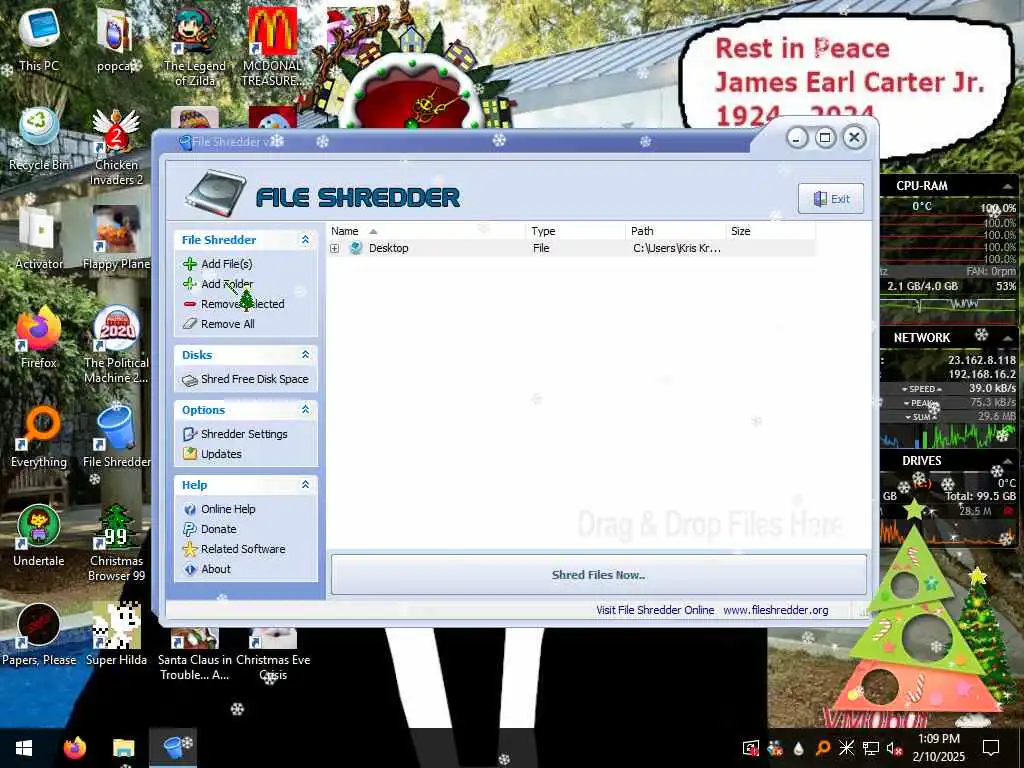Click the Size column header
The width and height of the screenshot is (1024, 768).
tap(770, 231)
